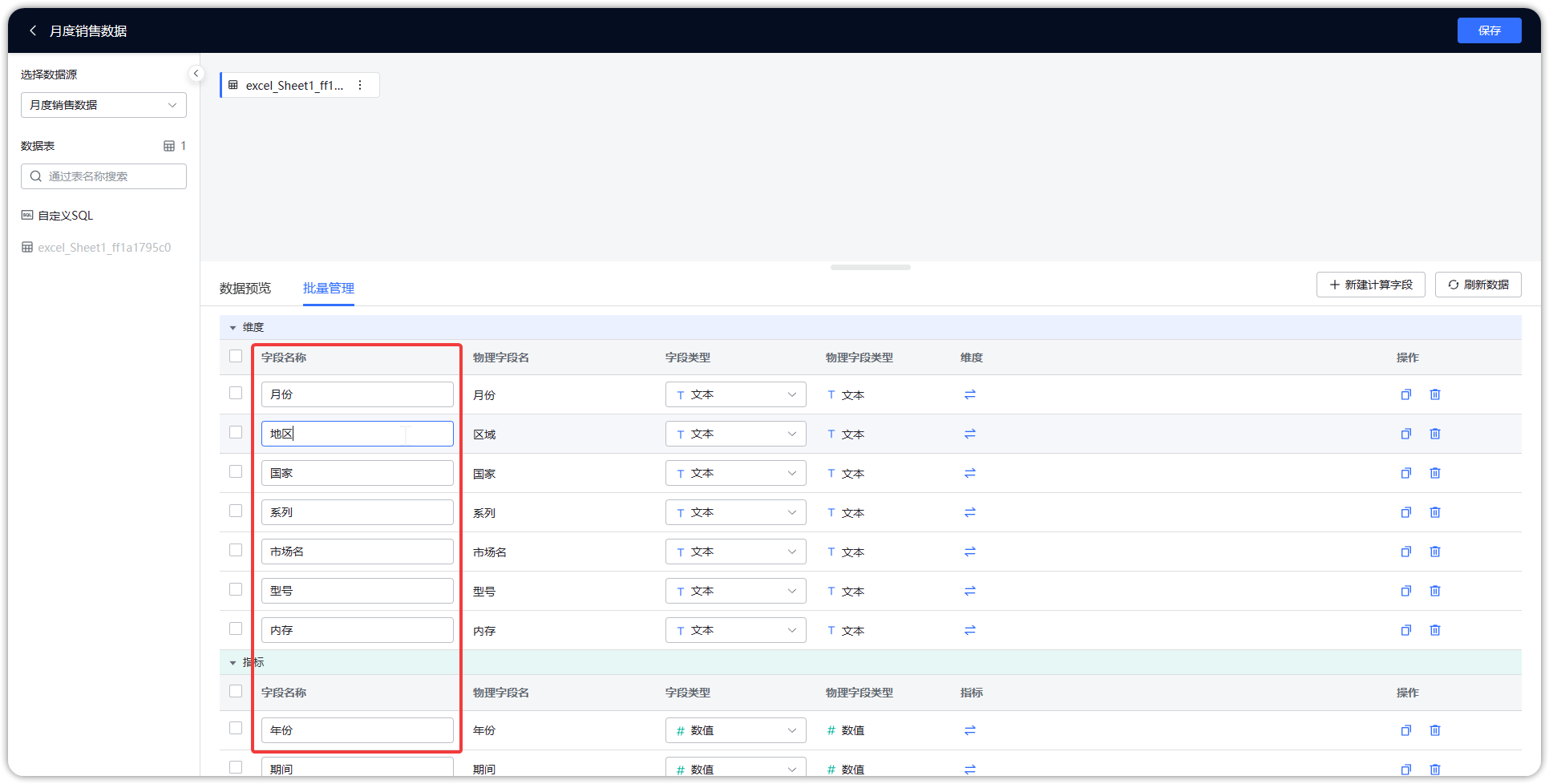Delete the 国家 field with the trash icon
The height and width of the screenshot is (784, 1549).
point(1435,473)
